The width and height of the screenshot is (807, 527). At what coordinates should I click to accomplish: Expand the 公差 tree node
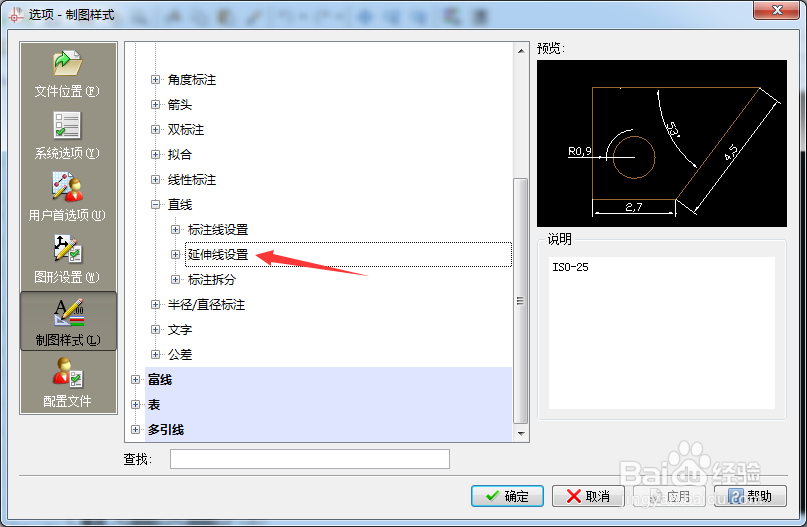(155, 354)
